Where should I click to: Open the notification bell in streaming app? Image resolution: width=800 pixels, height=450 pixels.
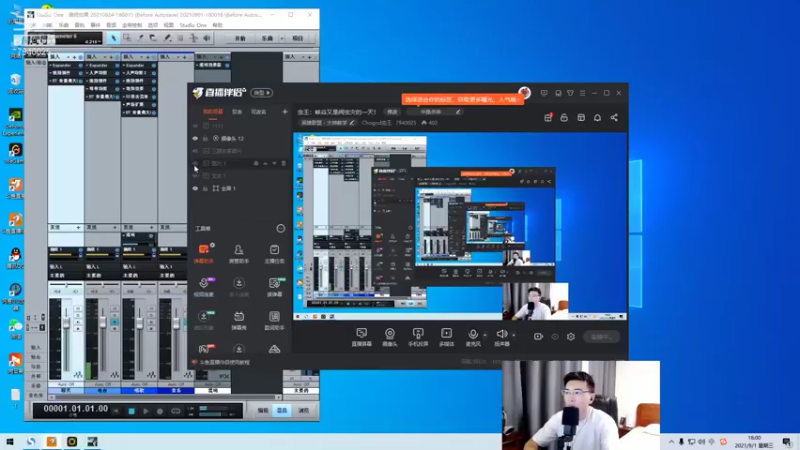click(597, 118)
